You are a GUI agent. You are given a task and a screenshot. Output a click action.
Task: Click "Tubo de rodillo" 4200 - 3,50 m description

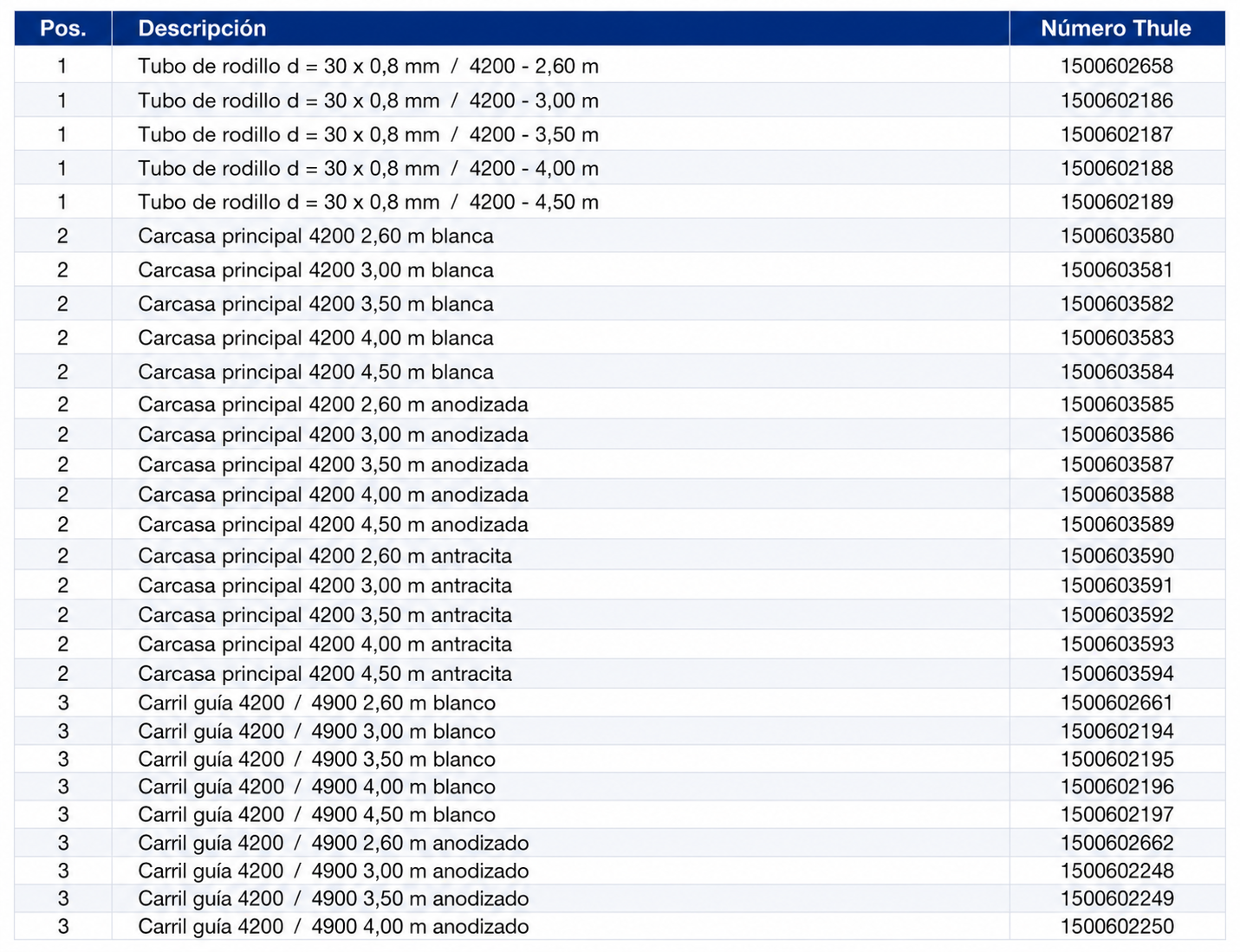[368, 134]
